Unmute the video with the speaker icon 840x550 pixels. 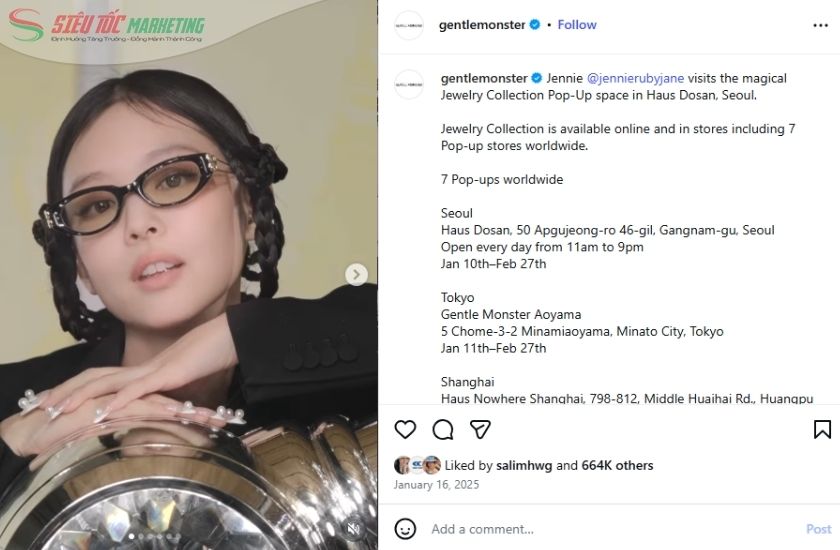pyautogui.click(x=353, y=528)
